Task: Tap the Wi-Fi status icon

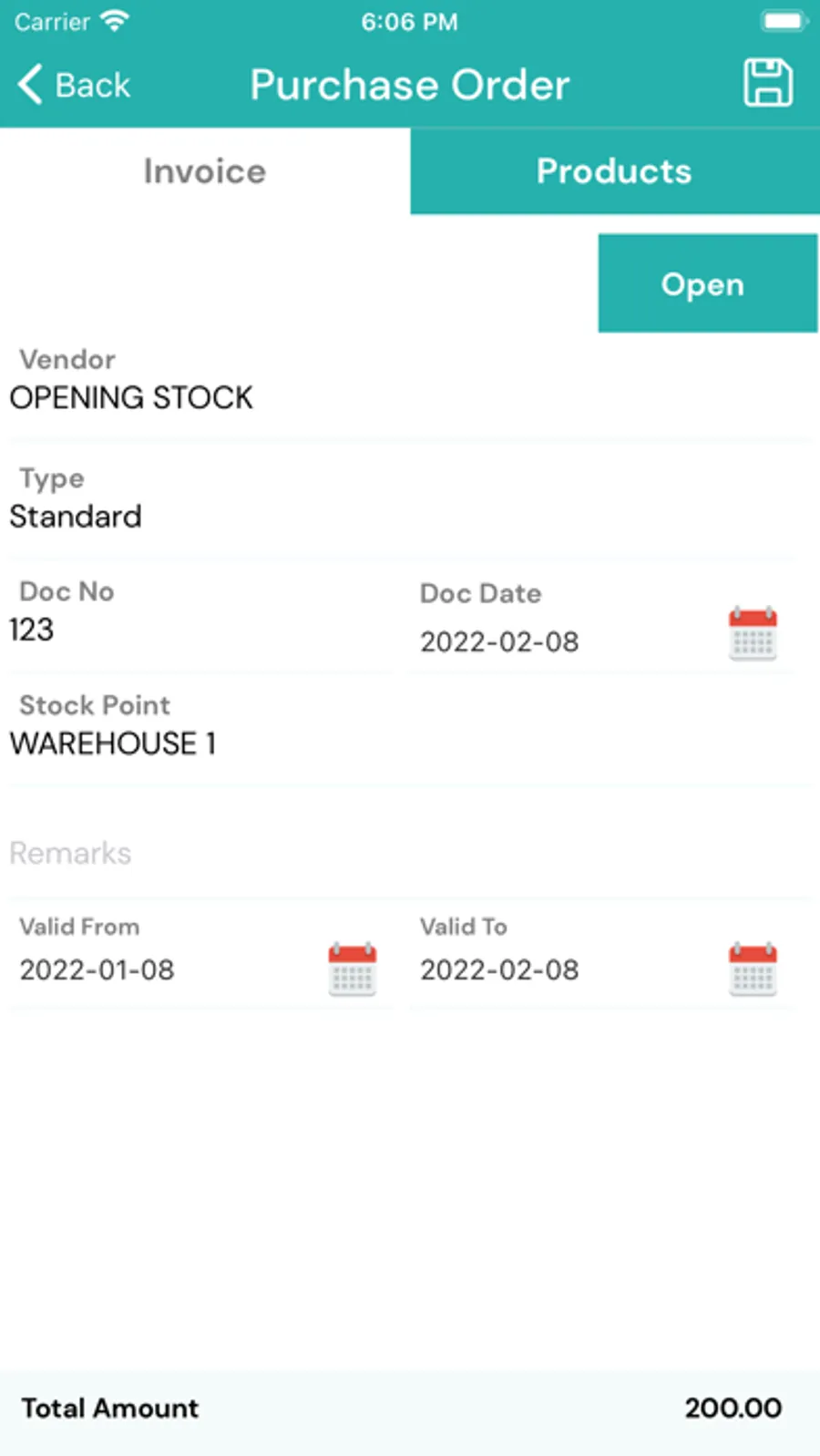Action: 116,21
